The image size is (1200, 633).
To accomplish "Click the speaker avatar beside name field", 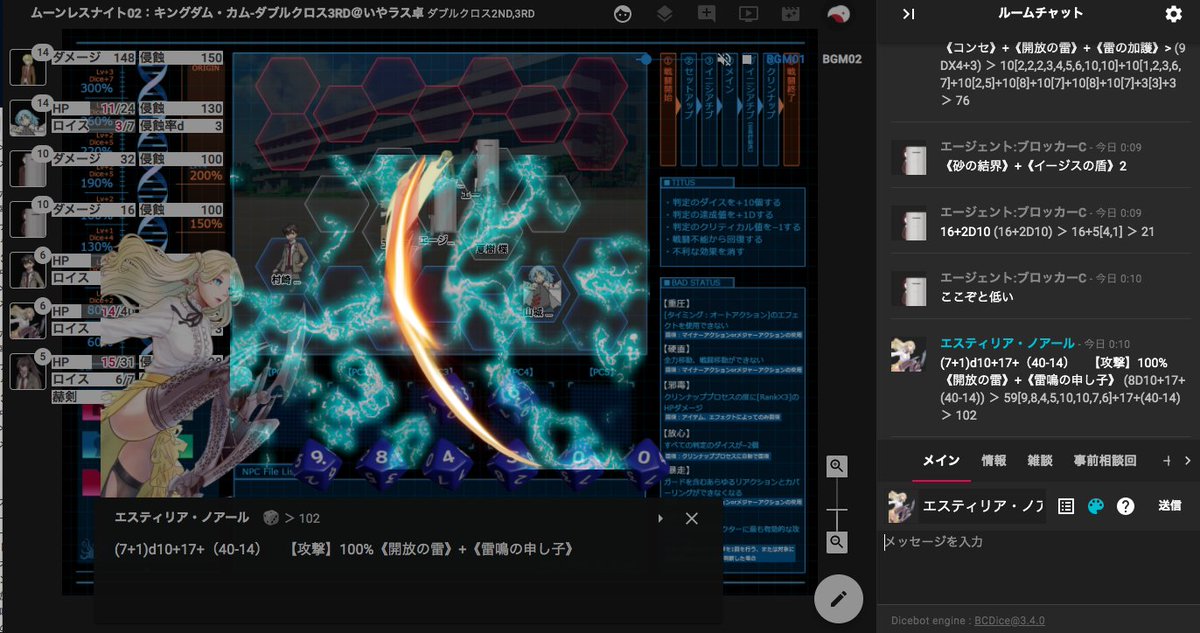I will coord(902,506).
